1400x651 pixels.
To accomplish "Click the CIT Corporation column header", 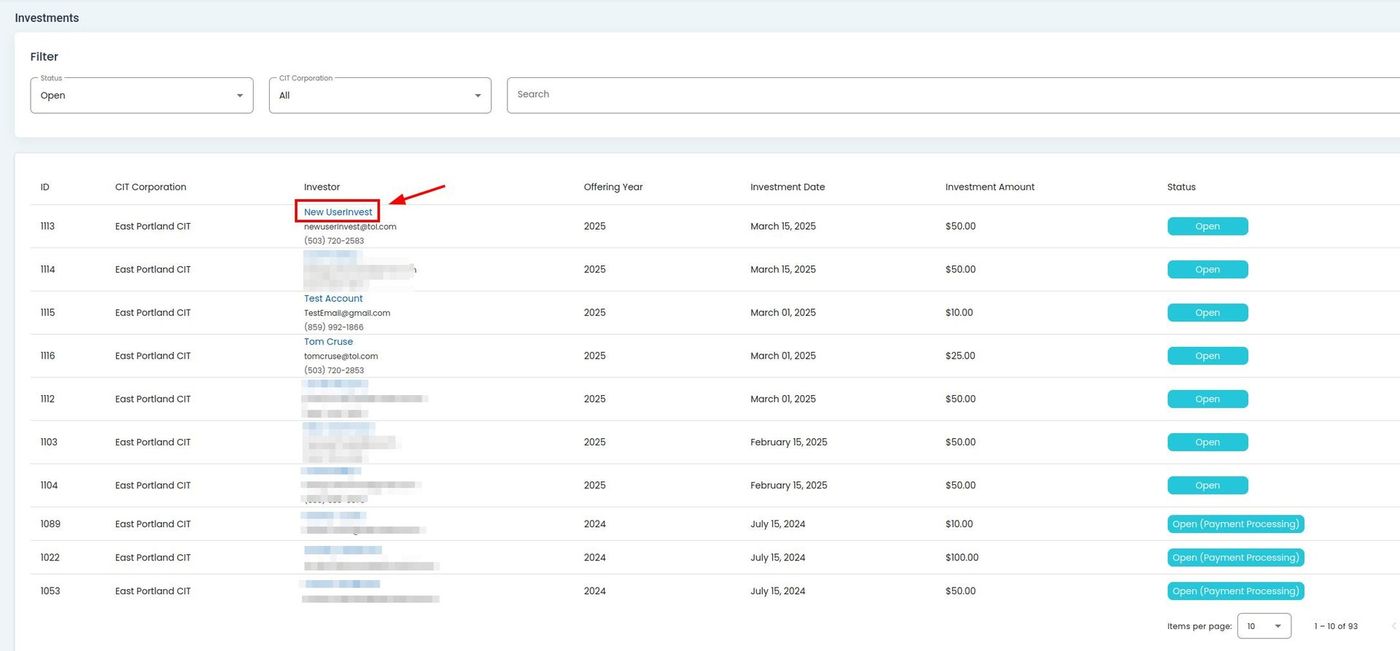I will tap(150, 187).
